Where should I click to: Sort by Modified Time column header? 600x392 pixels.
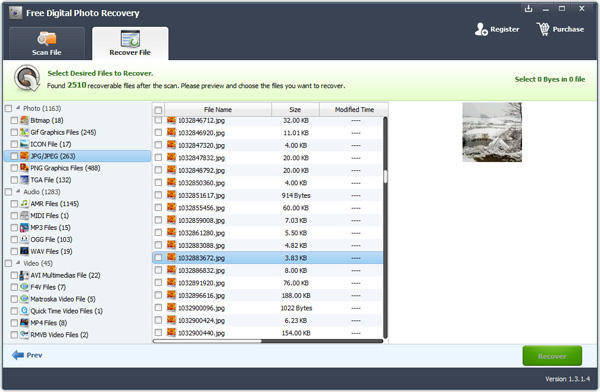(354, 109)
